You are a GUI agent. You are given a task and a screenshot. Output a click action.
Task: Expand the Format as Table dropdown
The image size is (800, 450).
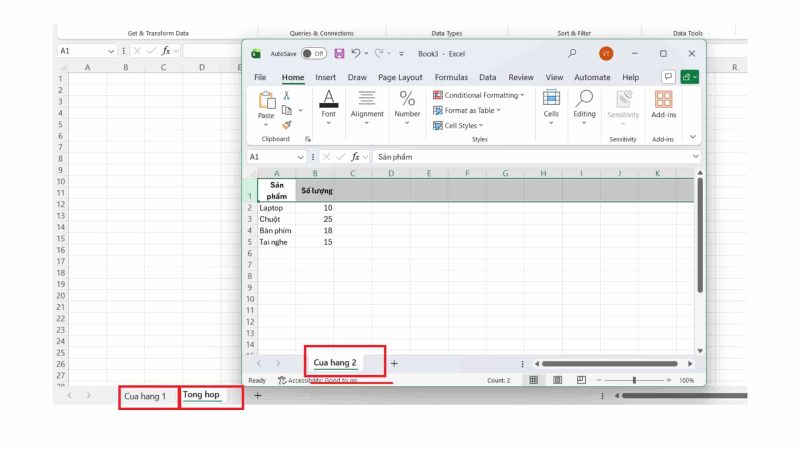(x=498, y=110)
